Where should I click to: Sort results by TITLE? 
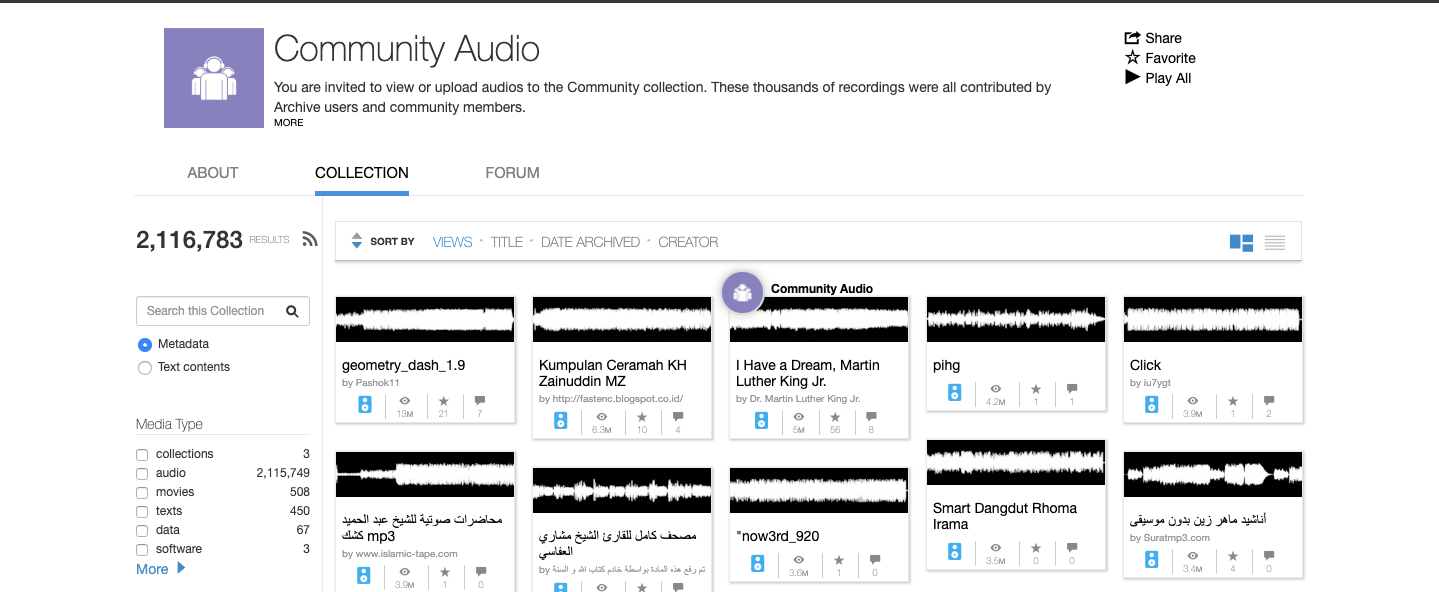point(507,242)
